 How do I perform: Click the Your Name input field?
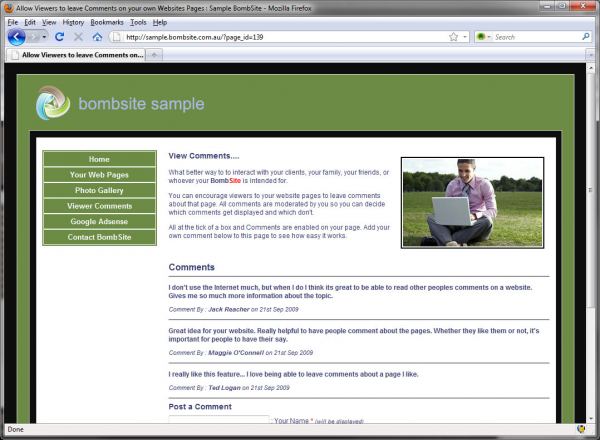tap(219, 421)
